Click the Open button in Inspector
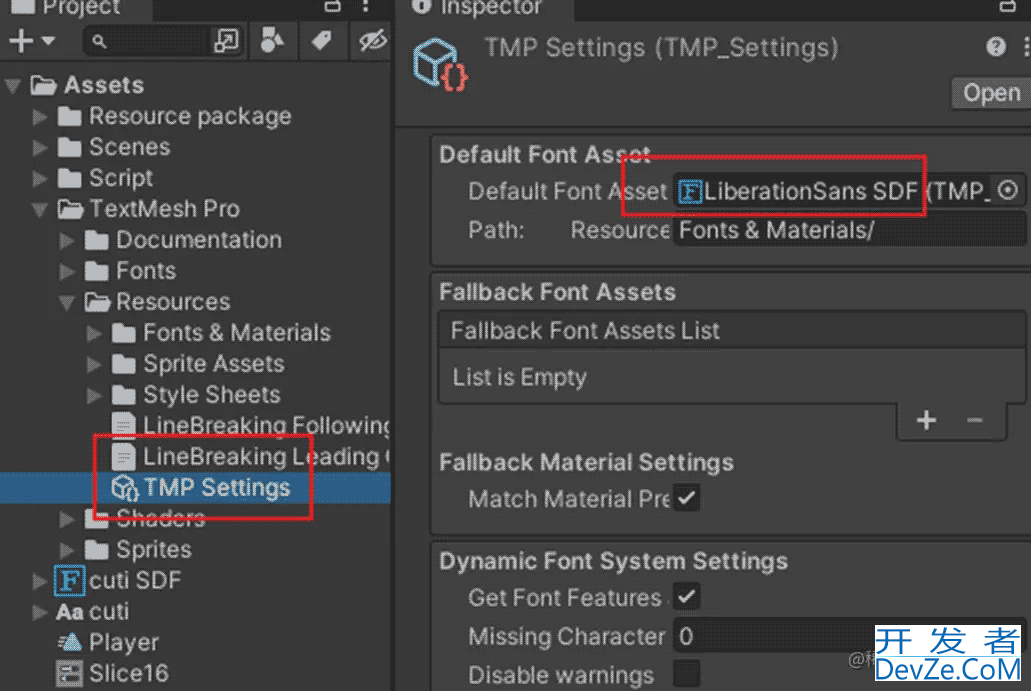 (990, 93)
